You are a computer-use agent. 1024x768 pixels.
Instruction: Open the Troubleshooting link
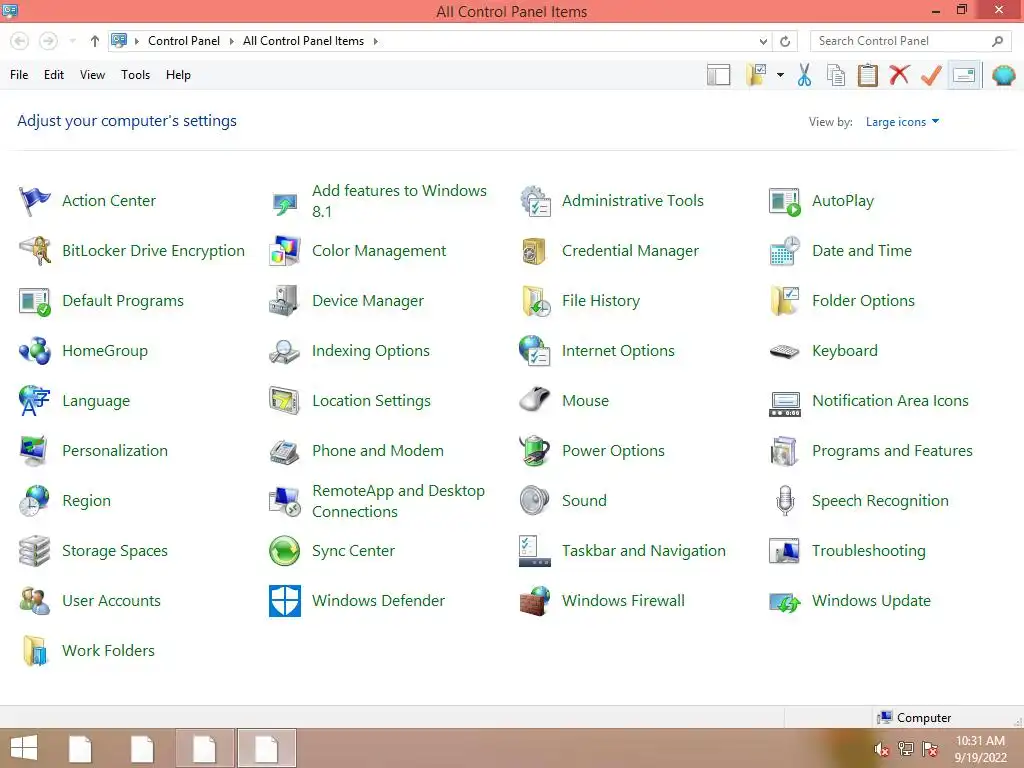[x=869, y=551]
